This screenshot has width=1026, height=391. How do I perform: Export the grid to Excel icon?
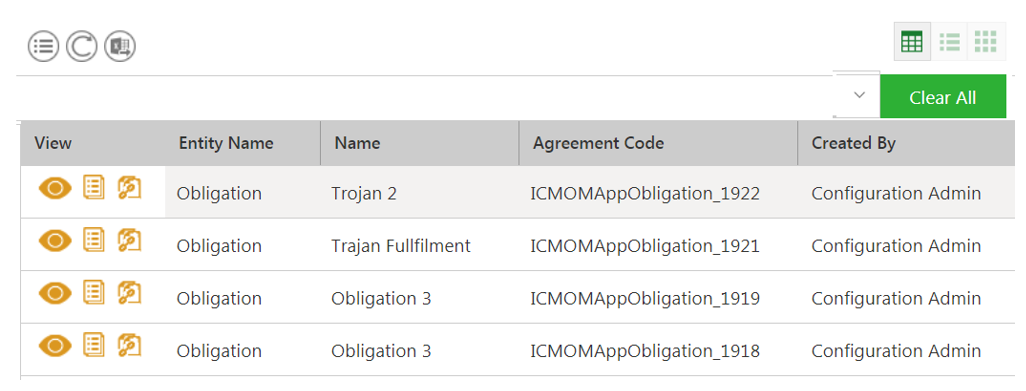coord(120,46)
